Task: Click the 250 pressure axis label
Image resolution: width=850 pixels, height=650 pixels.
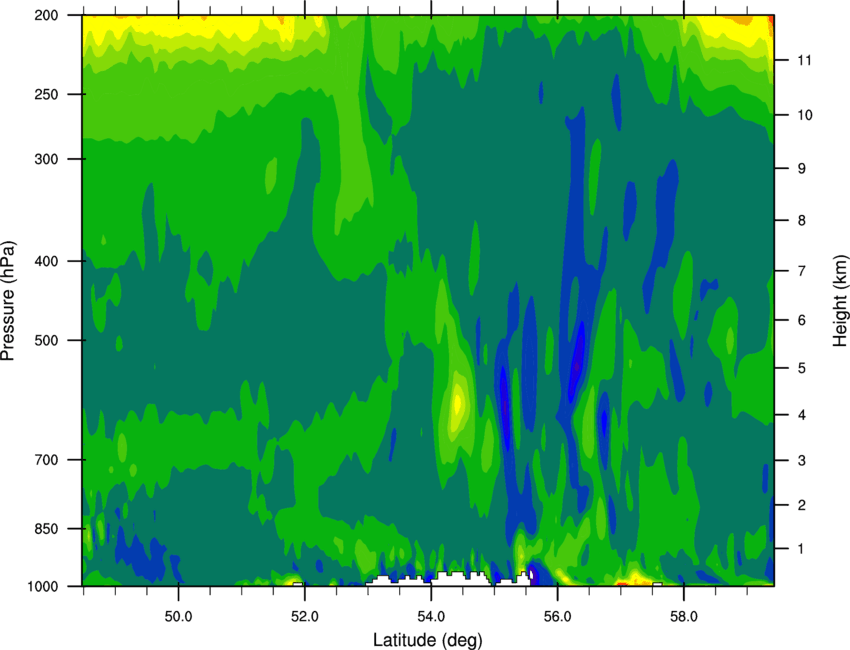Action: click(x=46, y=94)
